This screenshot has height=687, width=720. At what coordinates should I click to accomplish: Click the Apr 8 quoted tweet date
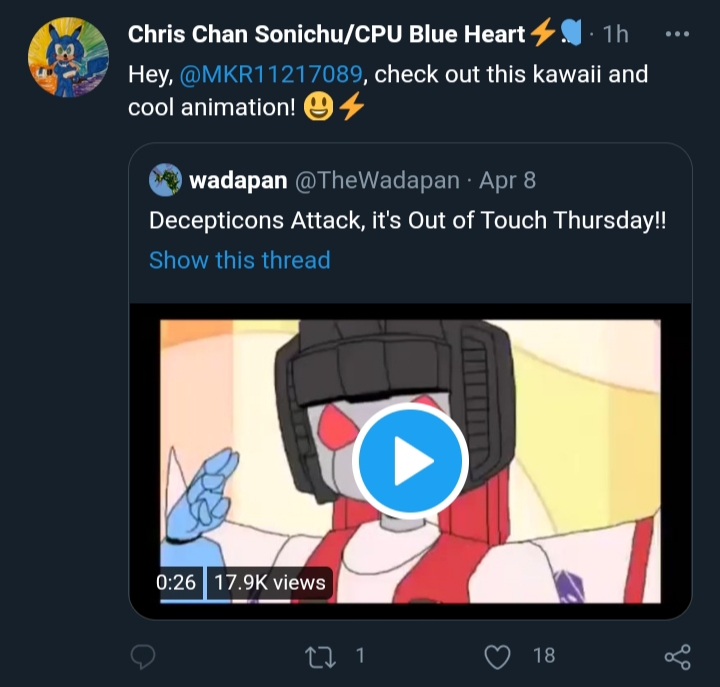pyautogui.click(x=507, y=180)
